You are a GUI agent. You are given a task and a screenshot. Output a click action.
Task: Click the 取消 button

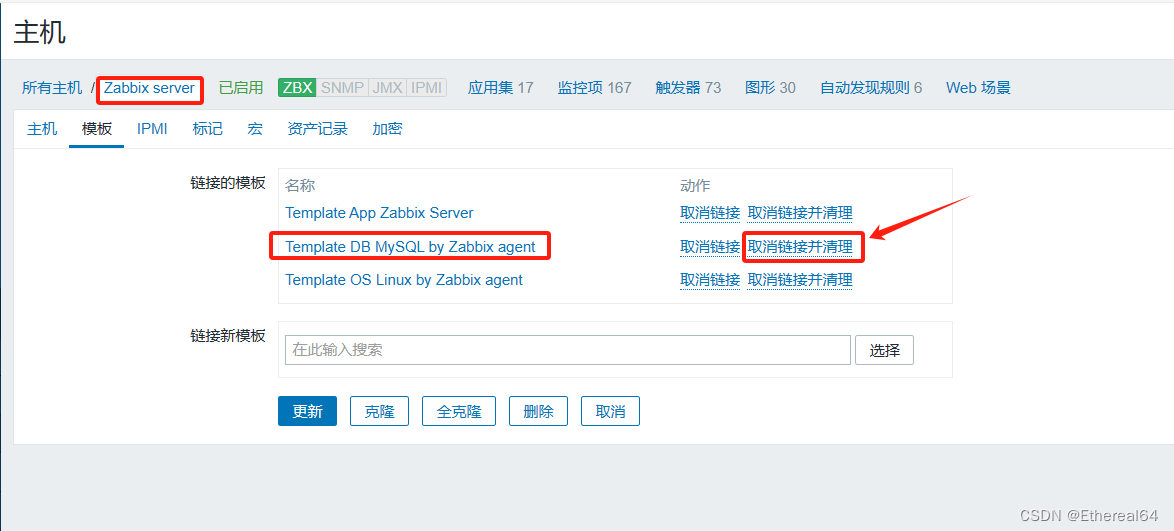pyautogui.click(x=610, y=411)
